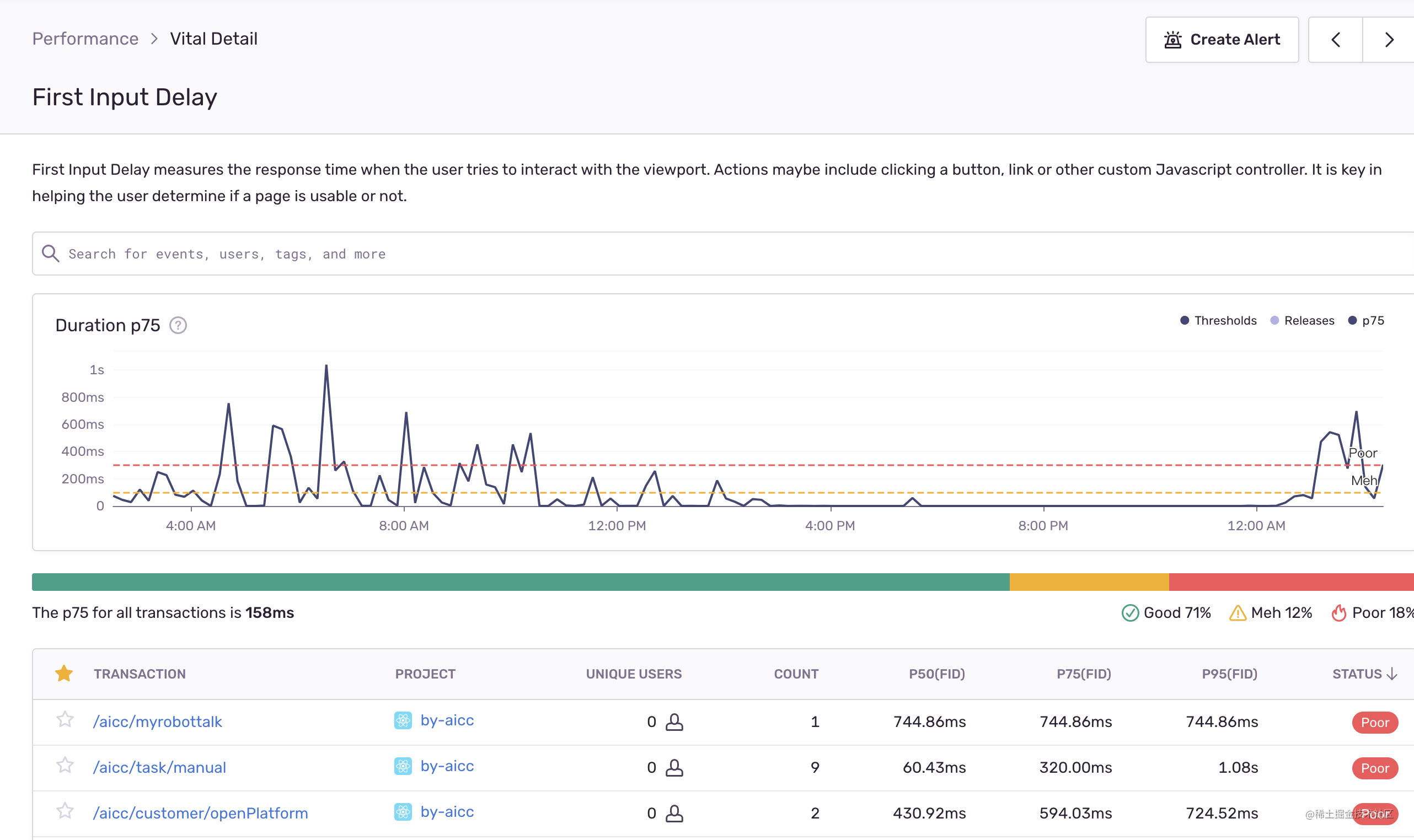Viewport: 1414px width, 840px height.
Task: Open the Duration p75 help tooltip icon
Action: [178, 325]
